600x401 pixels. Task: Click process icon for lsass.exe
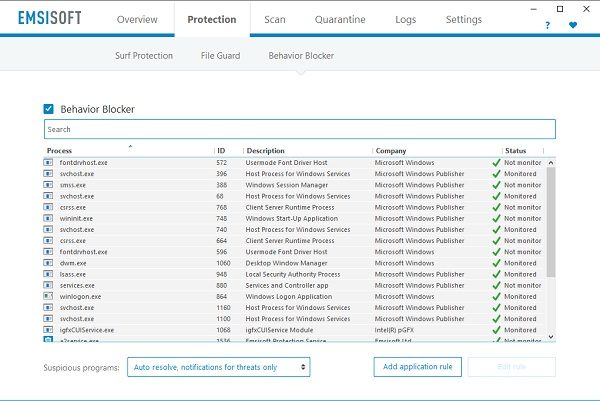pos(48,274)
